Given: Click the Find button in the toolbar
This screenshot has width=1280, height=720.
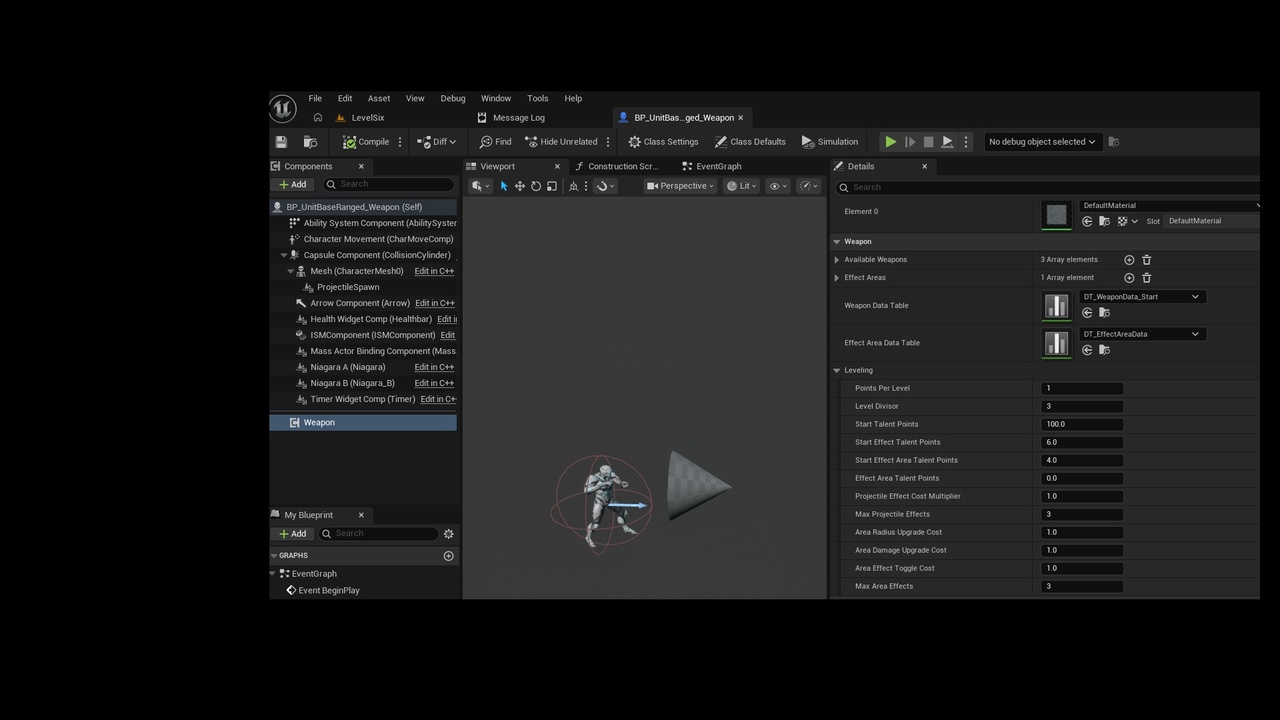Looking at the screenshot, I should [496, 142].
